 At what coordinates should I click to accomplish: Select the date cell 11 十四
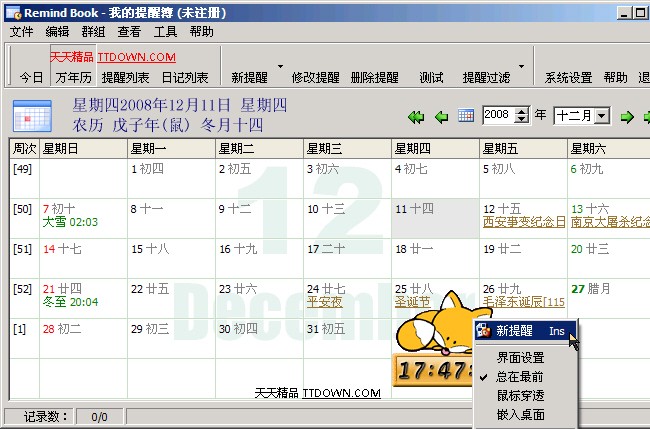[435, 218]
